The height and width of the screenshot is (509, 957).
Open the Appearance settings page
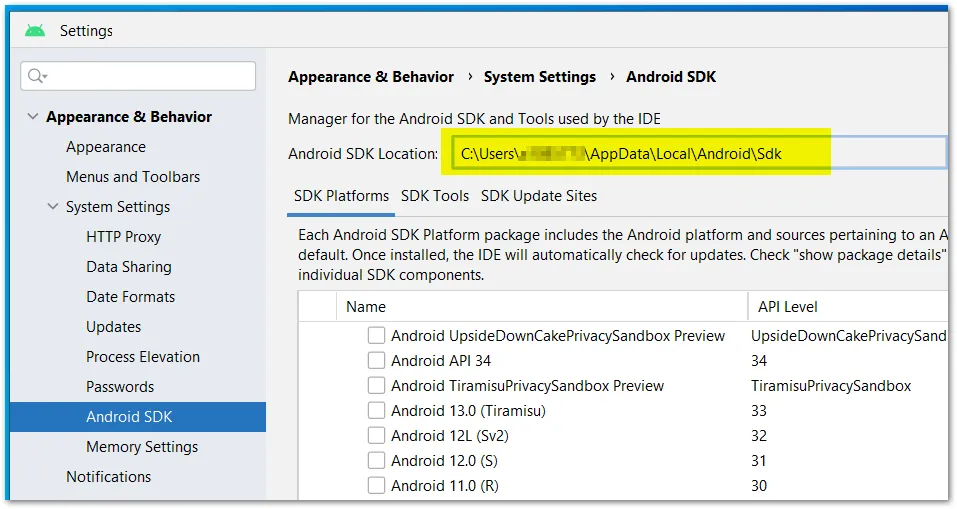(x=106, y=147)
